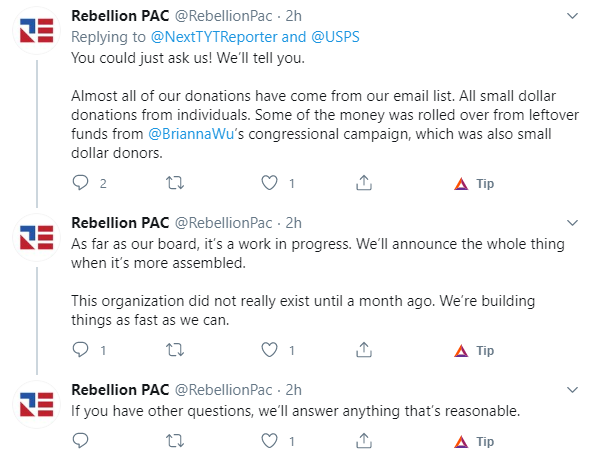This screenshot has width=592, height=457.
Task: Like the tweet mentioning @BriannaWu
Action: coord(269,183)
